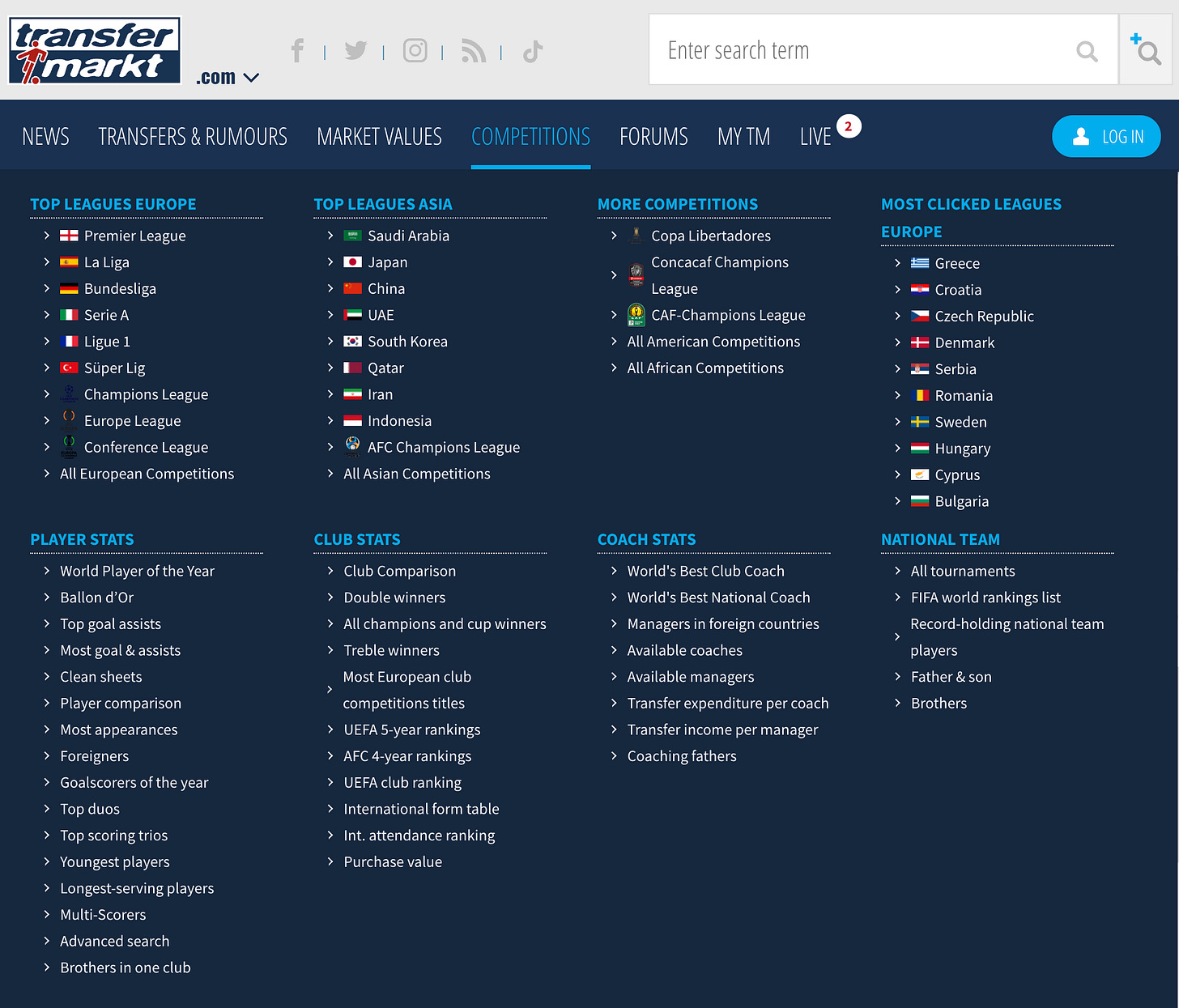Open the Croatia league link
Image resolution: width=1179 pixels, height=1008 pixels.
[958, 290]
